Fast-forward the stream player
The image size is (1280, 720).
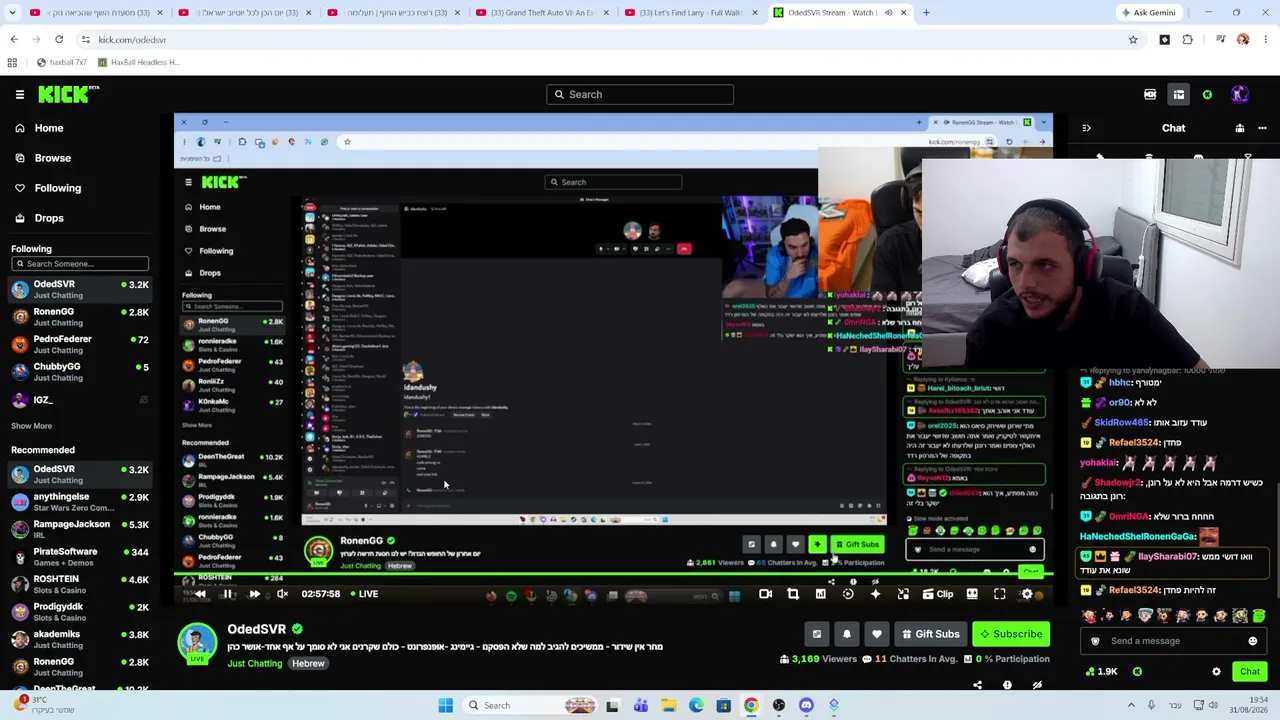254,594
